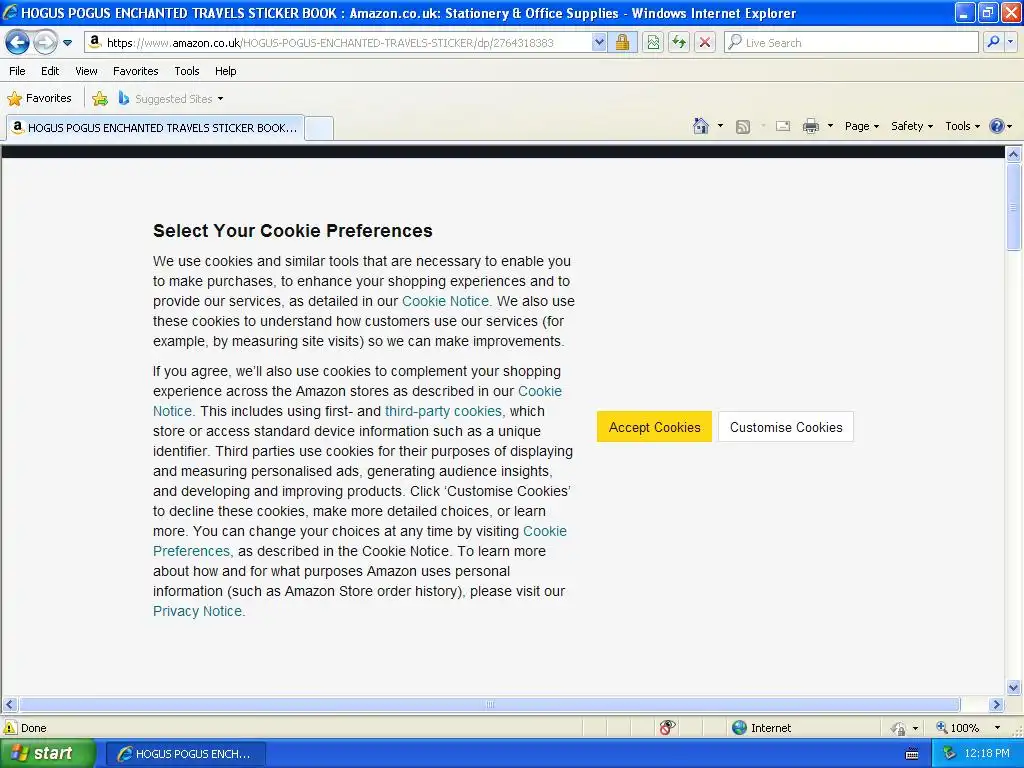Click the Protected Mode status icon
Image resolution: width=1024 pixels, height=768 pixels.
899,728
